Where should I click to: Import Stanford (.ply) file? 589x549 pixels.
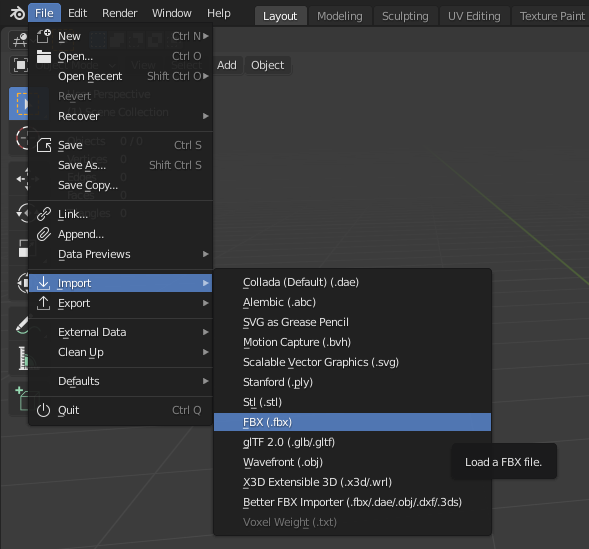352,382
